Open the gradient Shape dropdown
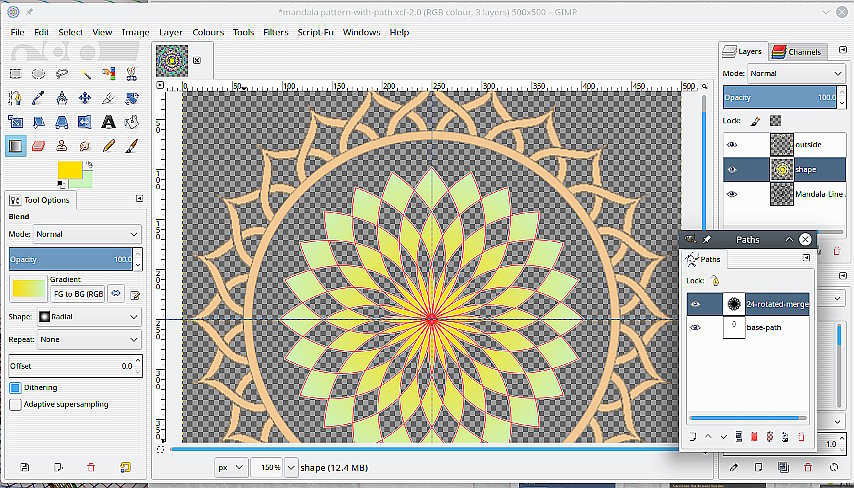Viewport: 854px width, 488px height. tap(89, 316)
